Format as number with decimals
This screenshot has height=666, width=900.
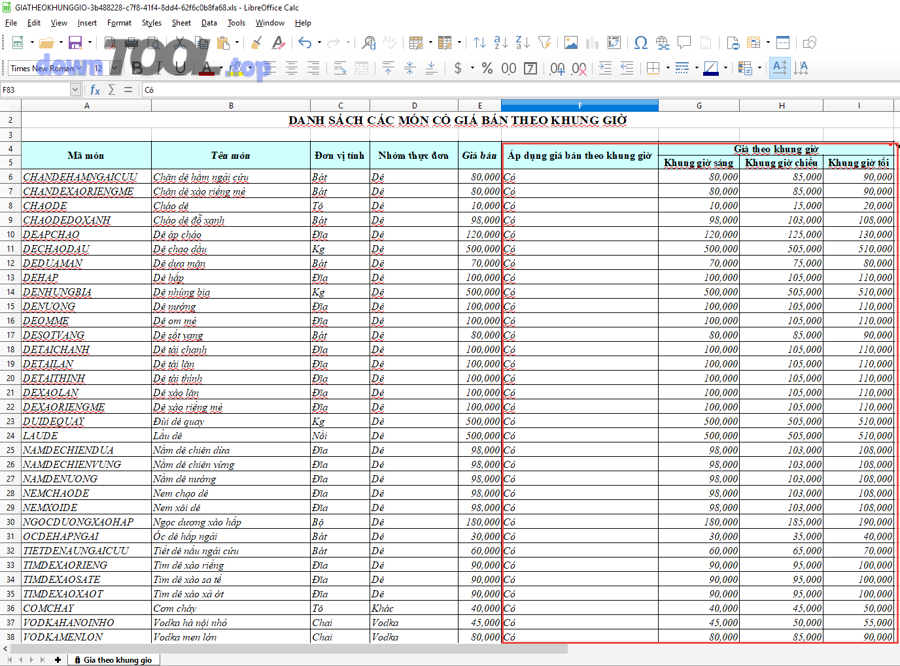coord(509,68)
